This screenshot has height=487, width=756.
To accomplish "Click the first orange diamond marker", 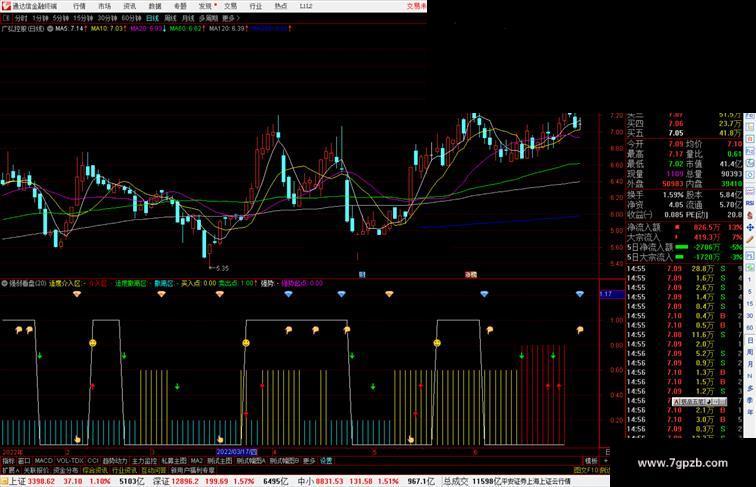I will pyautogui.click(x=77, y=294).
